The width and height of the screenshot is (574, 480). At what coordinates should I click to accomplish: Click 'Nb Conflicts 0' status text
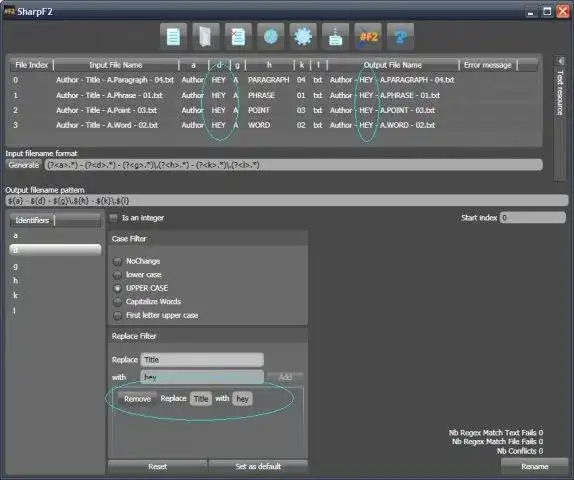(520, 451)
